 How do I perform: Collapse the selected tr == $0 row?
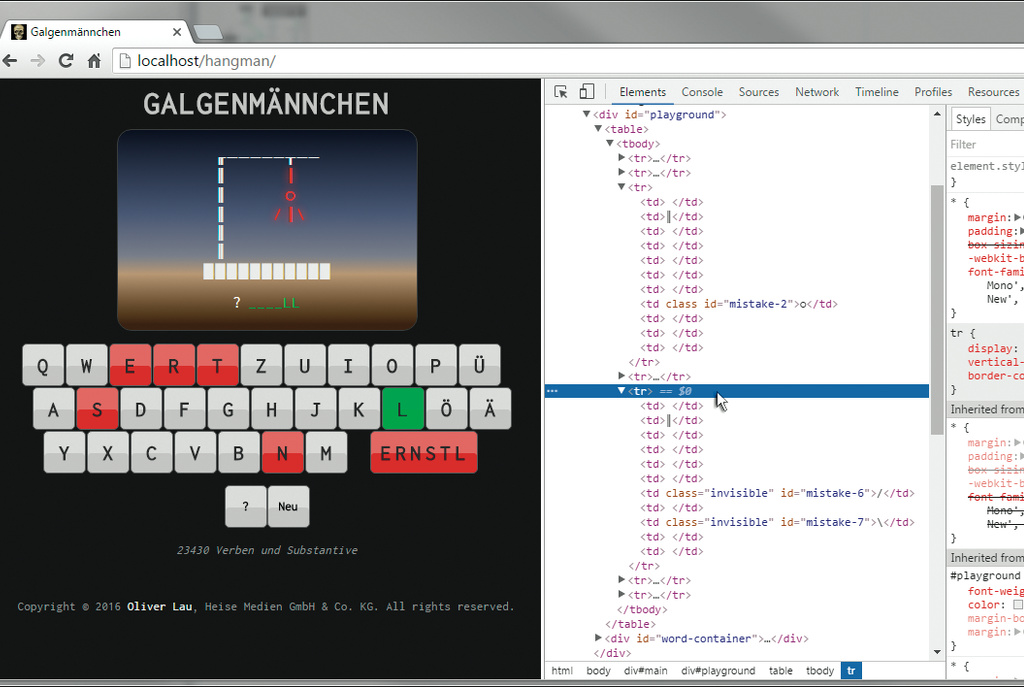(x=621, y=391)
